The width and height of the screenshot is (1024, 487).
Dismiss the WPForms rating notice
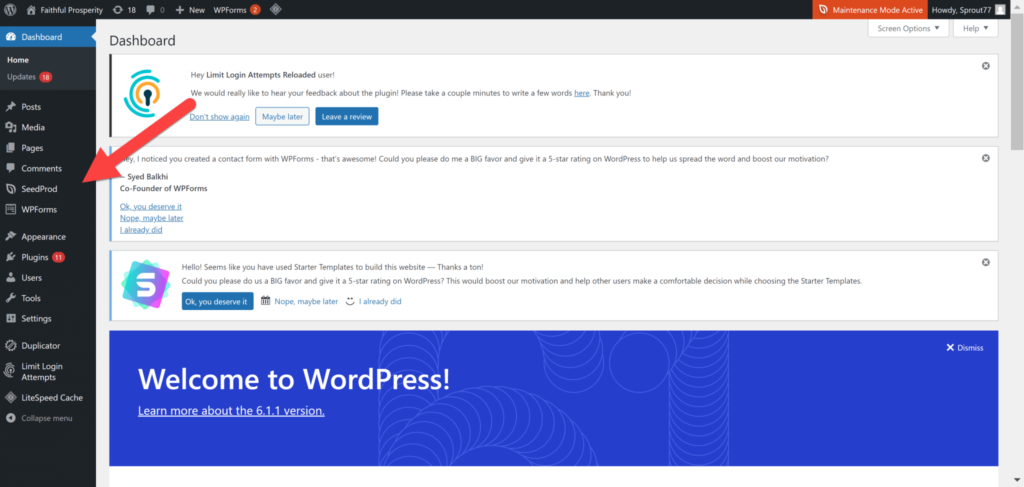point(986,158)
